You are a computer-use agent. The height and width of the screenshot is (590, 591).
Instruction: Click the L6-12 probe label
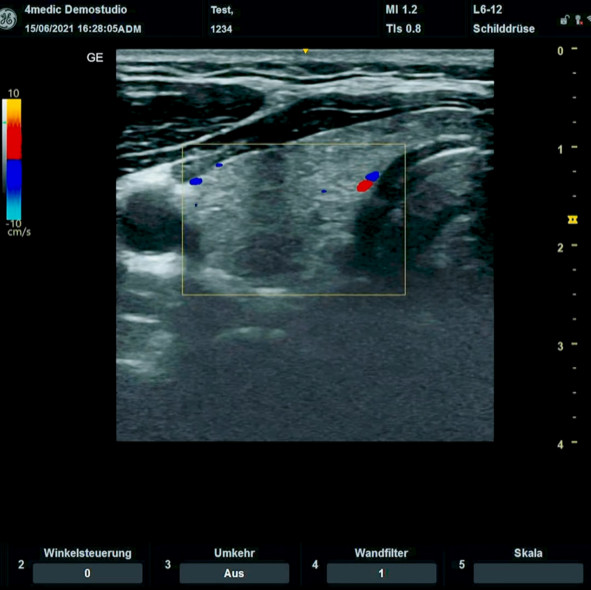487,9
